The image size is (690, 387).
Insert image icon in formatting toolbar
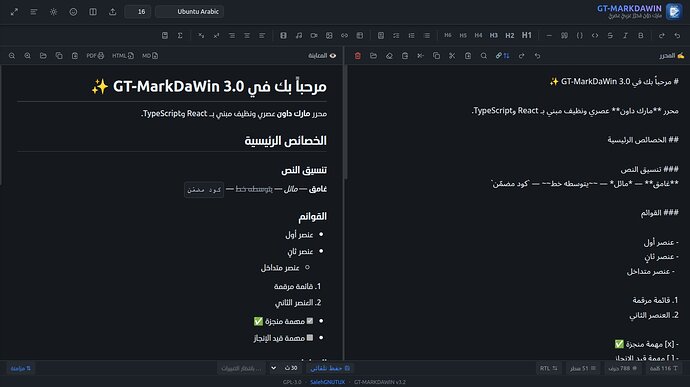(329, 35)
